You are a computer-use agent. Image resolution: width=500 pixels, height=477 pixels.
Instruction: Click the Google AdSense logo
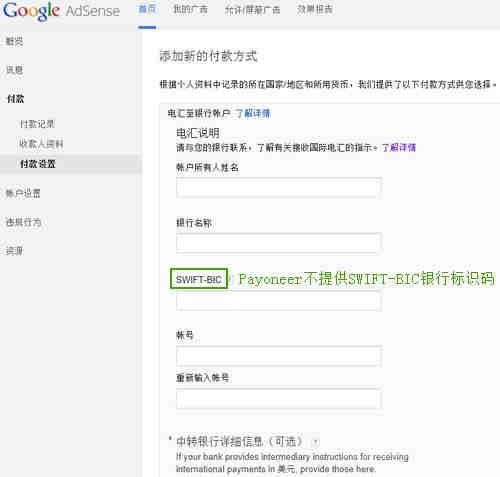61,11
